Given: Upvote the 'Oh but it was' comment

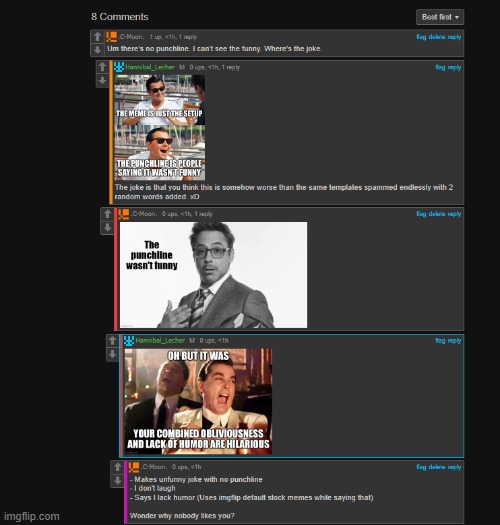Looking at the screenshot, I should (x=113, y=341).
